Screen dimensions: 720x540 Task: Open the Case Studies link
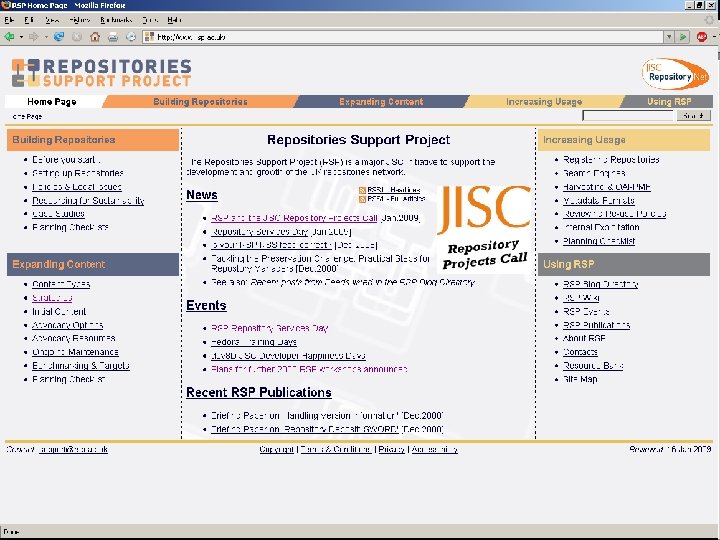pos(58,214)
